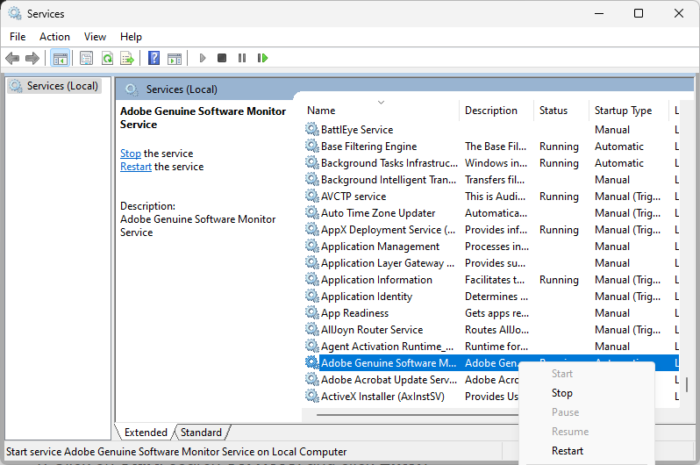Open the View menu
Image resolution: width=700 pixels, height=465 pixels.
[x=95, y=37]
